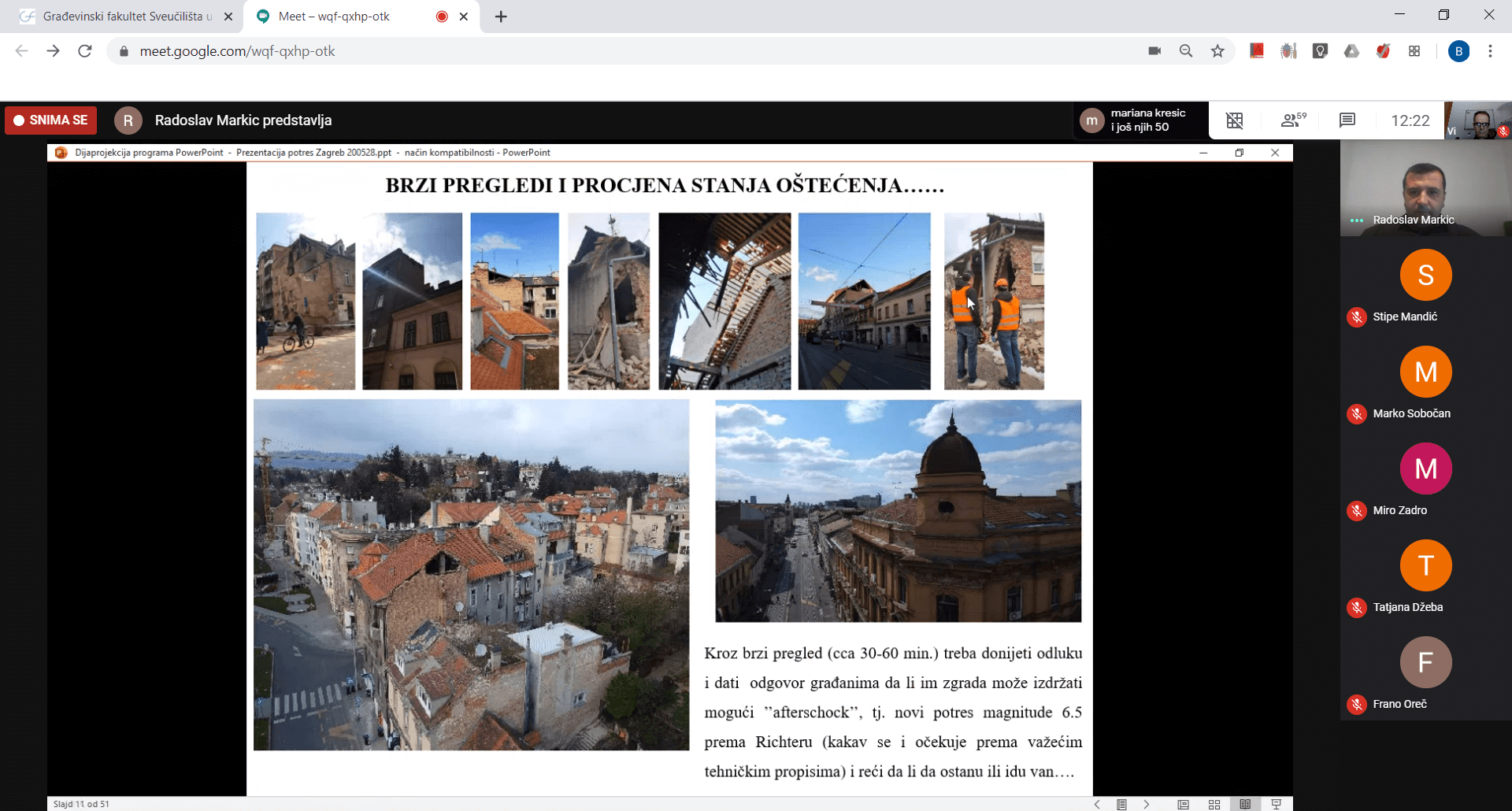This screenshot has height=811, width=1512.
Task: Select Radoslav Markic's video tile
Action: tap(1425, 188)
